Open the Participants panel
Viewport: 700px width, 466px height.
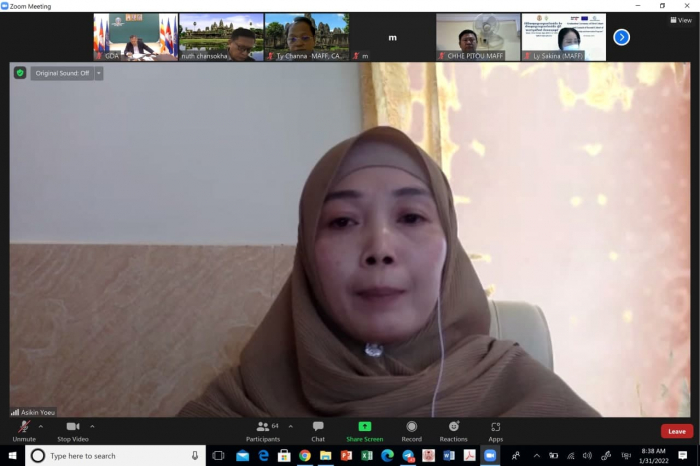point(263,428)
